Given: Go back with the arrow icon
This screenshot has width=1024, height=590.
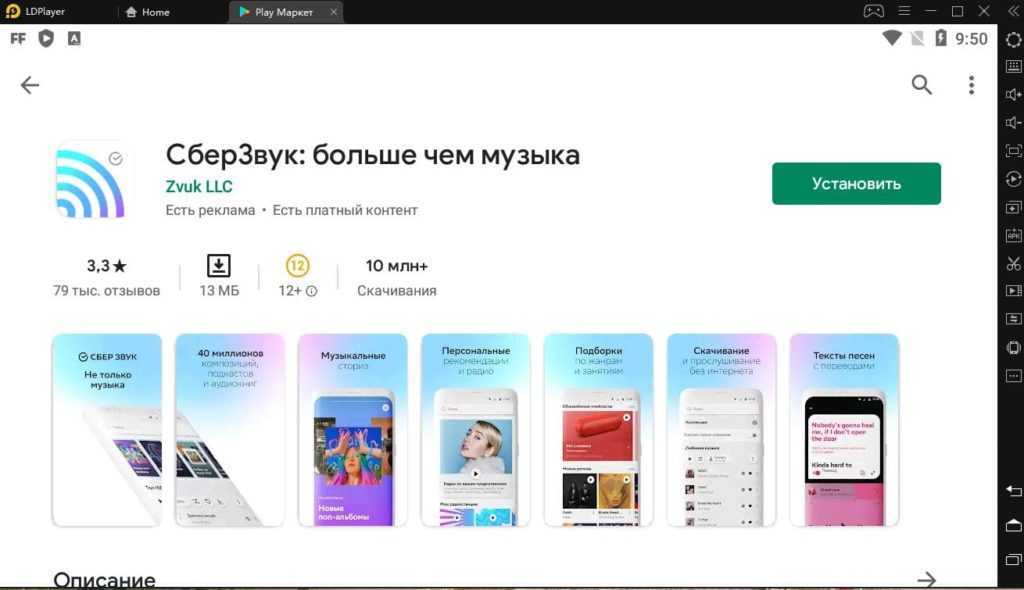Looking at the screenshot, I should tap(30, 85).
